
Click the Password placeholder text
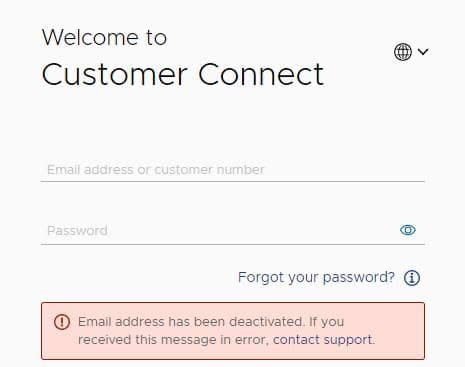77,231
